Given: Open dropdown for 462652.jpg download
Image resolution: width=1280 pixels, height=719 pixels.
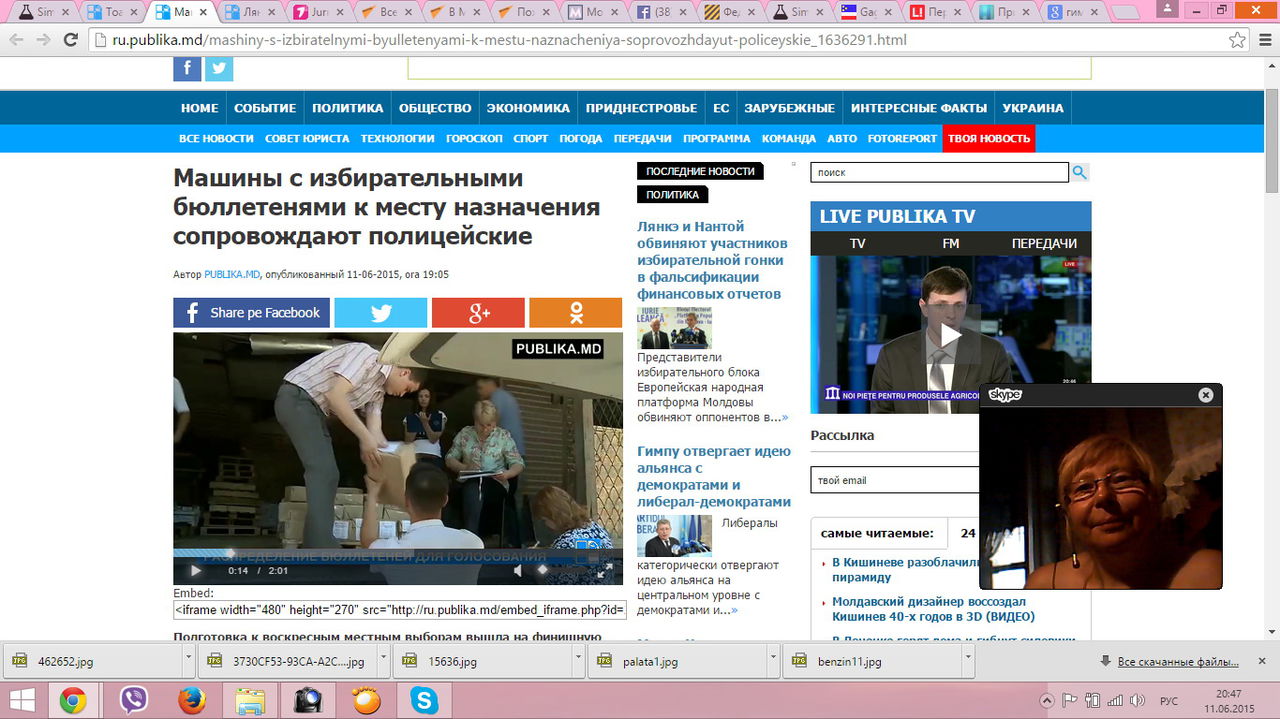Looking at the screenshot, I should point(188,661).
